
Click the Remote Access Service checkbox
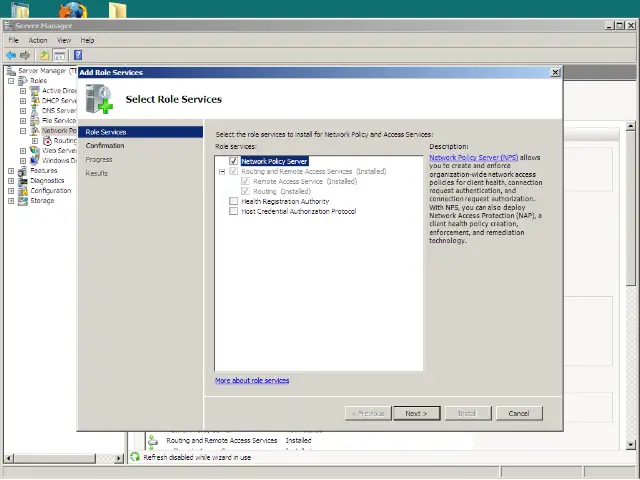245,181
